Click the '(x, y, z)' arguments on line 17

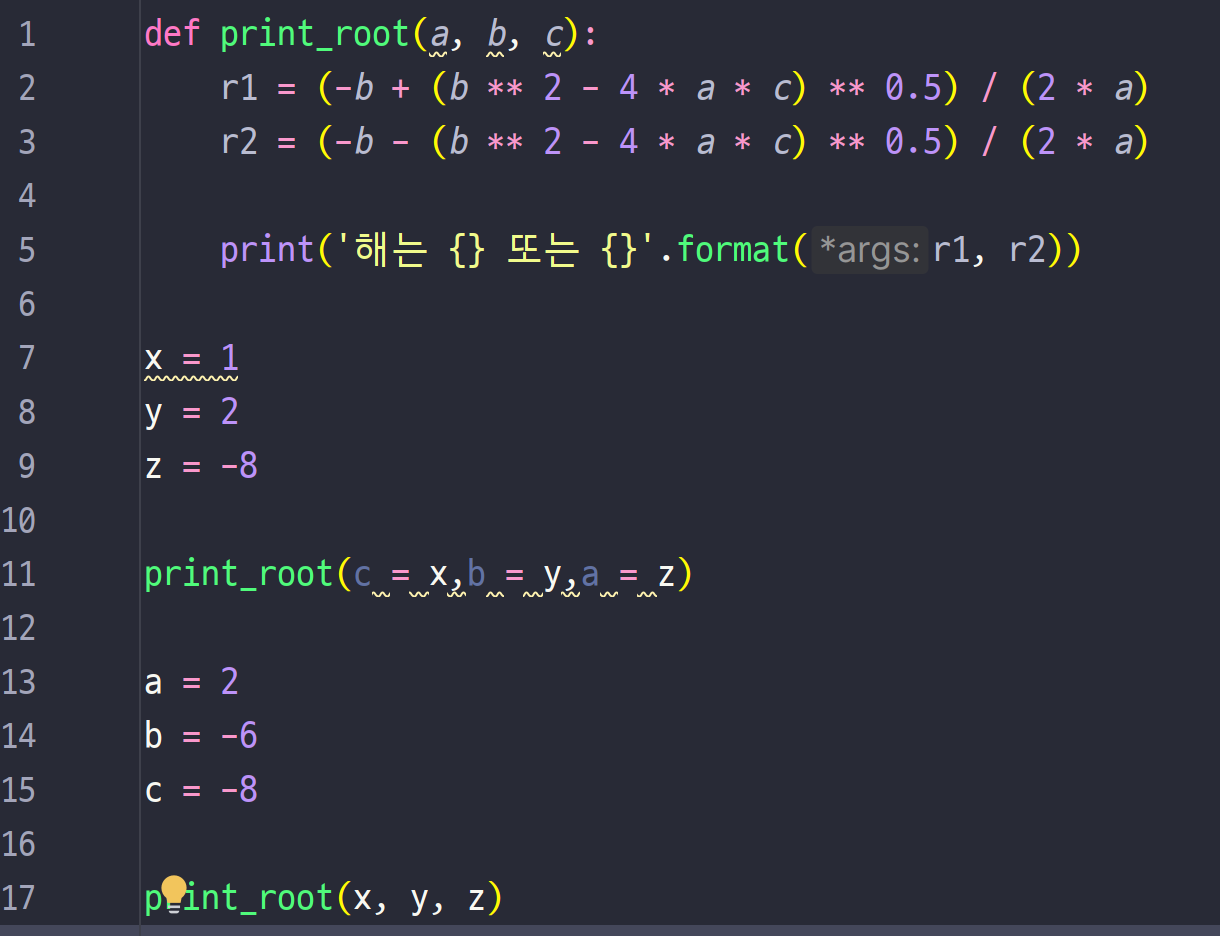[x=419, y=898]
